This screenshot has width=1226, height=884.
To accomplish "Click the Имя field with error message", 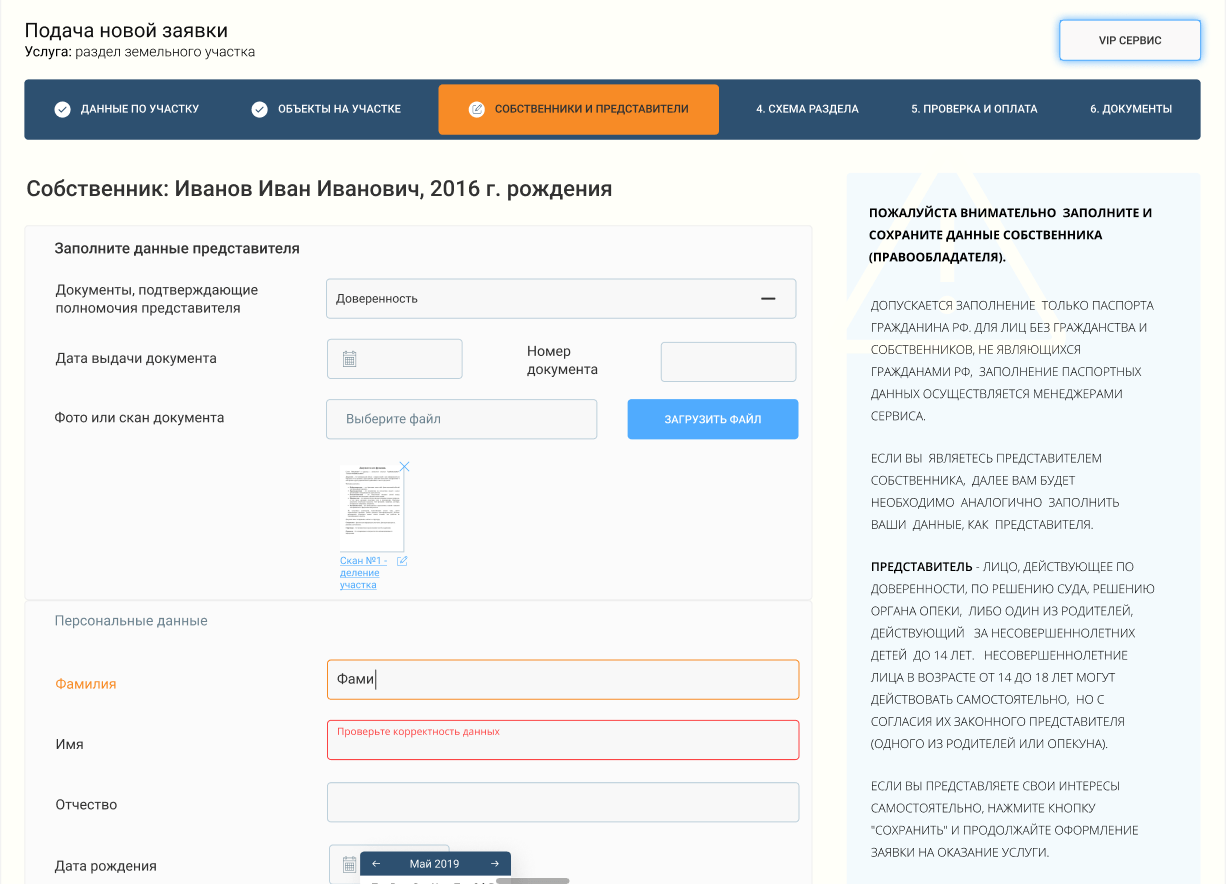I will pyautogui.click(x=563, y=740).
